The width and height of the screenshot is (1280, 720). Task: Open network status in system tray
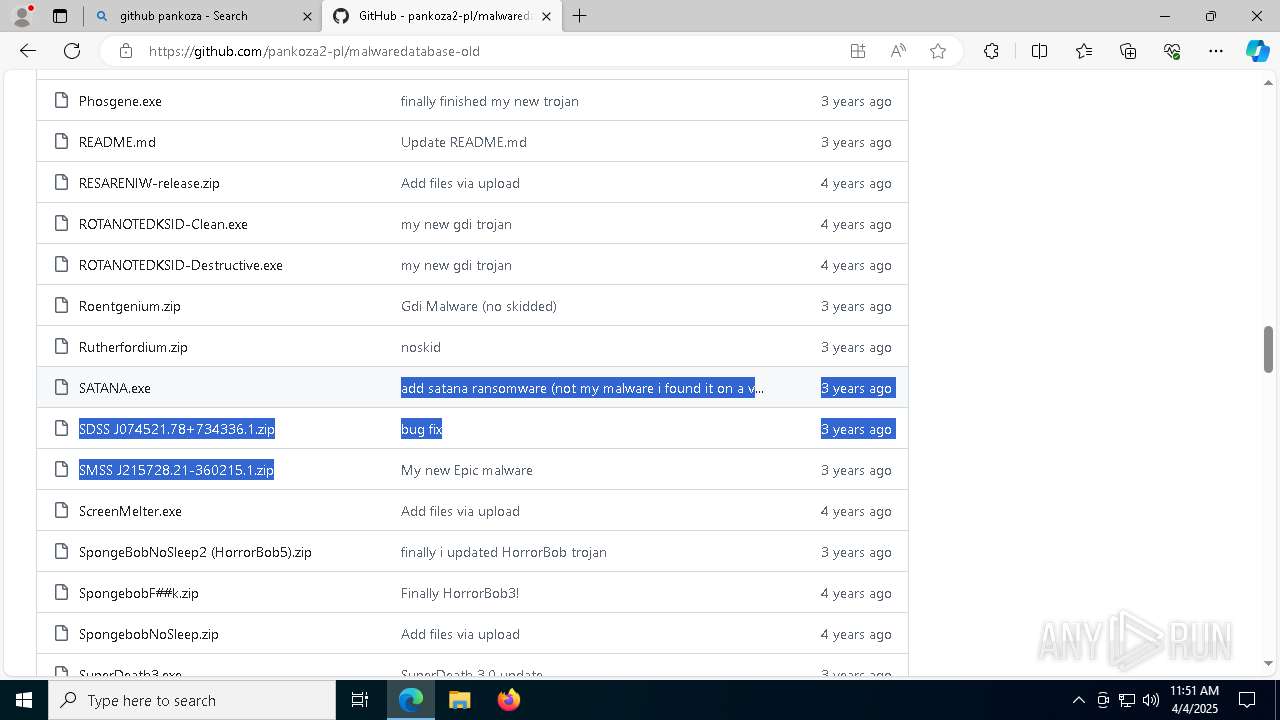(x=1127, y=700)
